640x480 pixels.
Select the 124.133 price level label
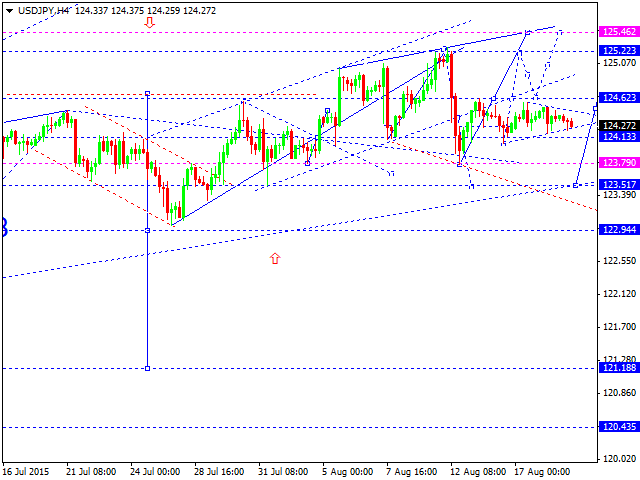pos(620,136)
